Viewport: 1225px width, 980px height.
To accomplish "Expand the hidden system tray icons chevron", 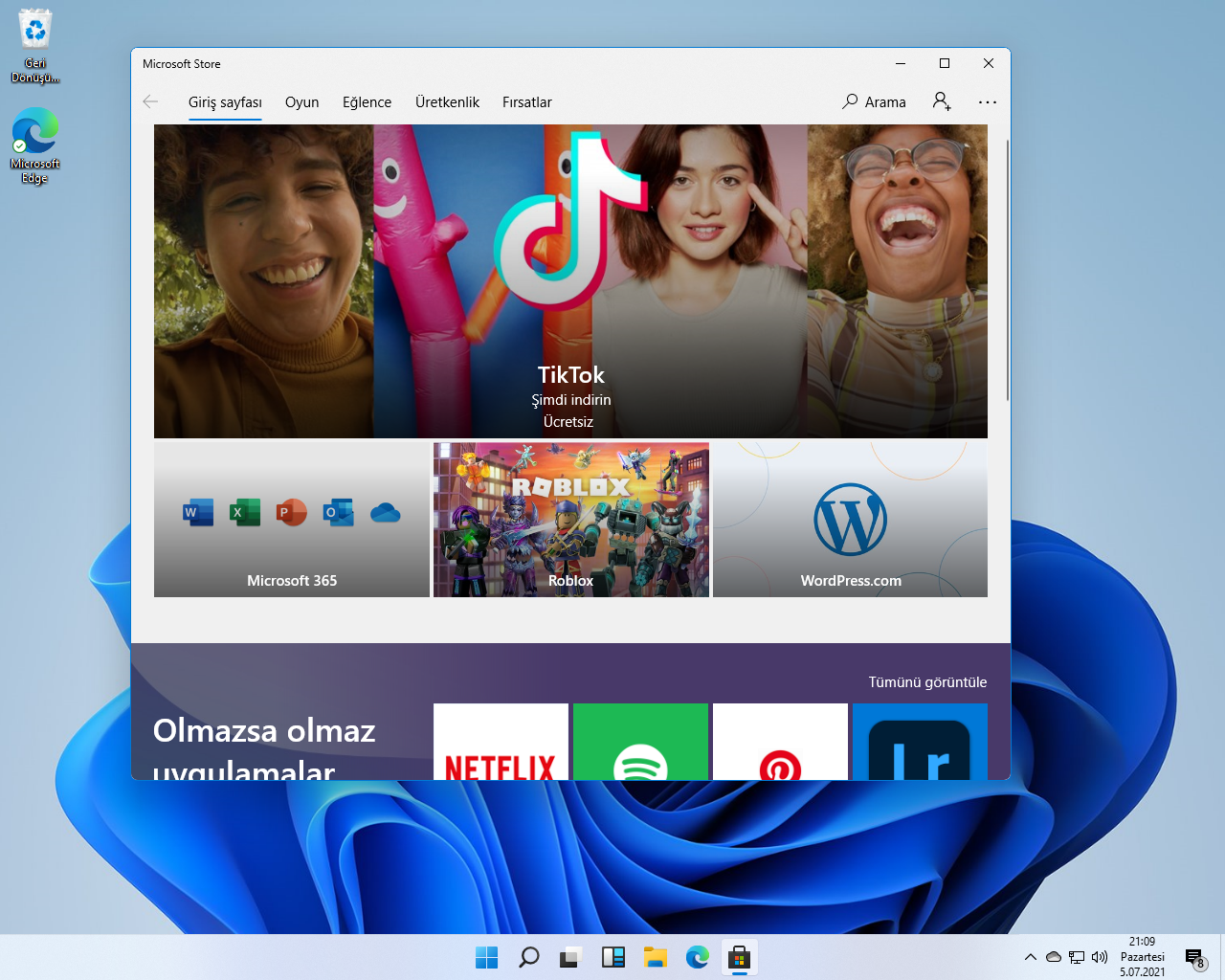I will [1031, 957].
